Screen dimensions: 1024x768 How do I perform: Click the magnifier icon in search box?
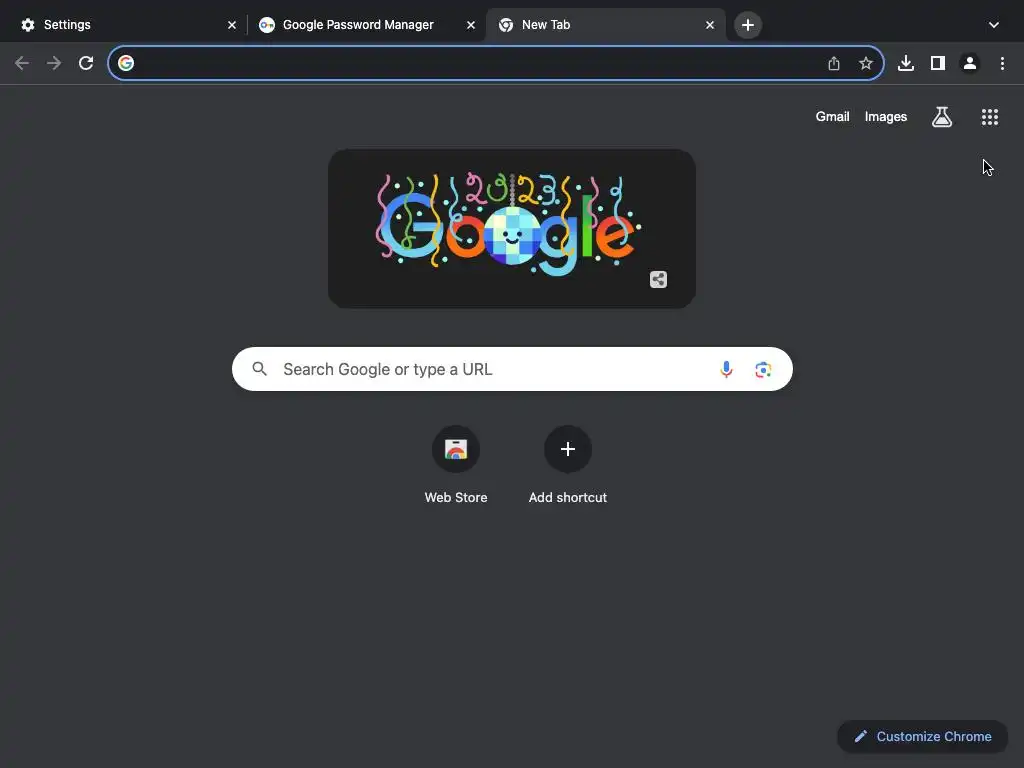[x=259, y=369]
